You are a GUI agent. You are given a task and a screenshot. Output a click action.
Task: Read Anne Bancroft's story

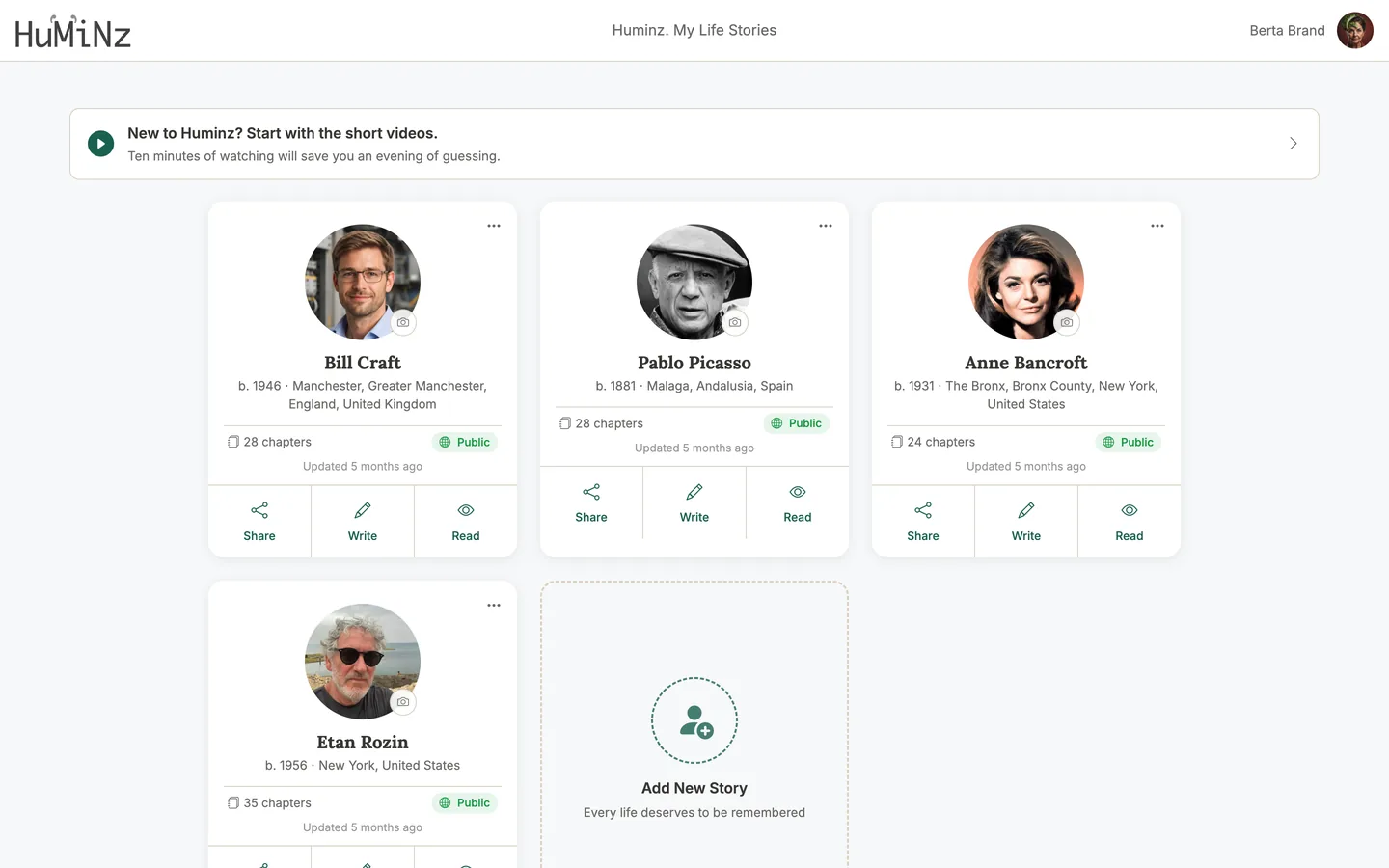coord(1130,522)
